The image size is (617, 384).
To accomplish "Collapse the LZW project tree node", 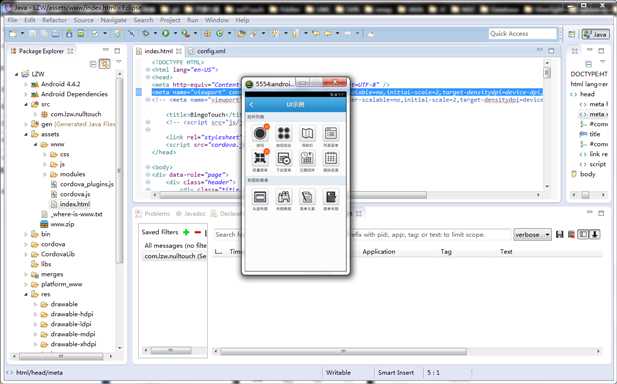I will pos(17,74).
